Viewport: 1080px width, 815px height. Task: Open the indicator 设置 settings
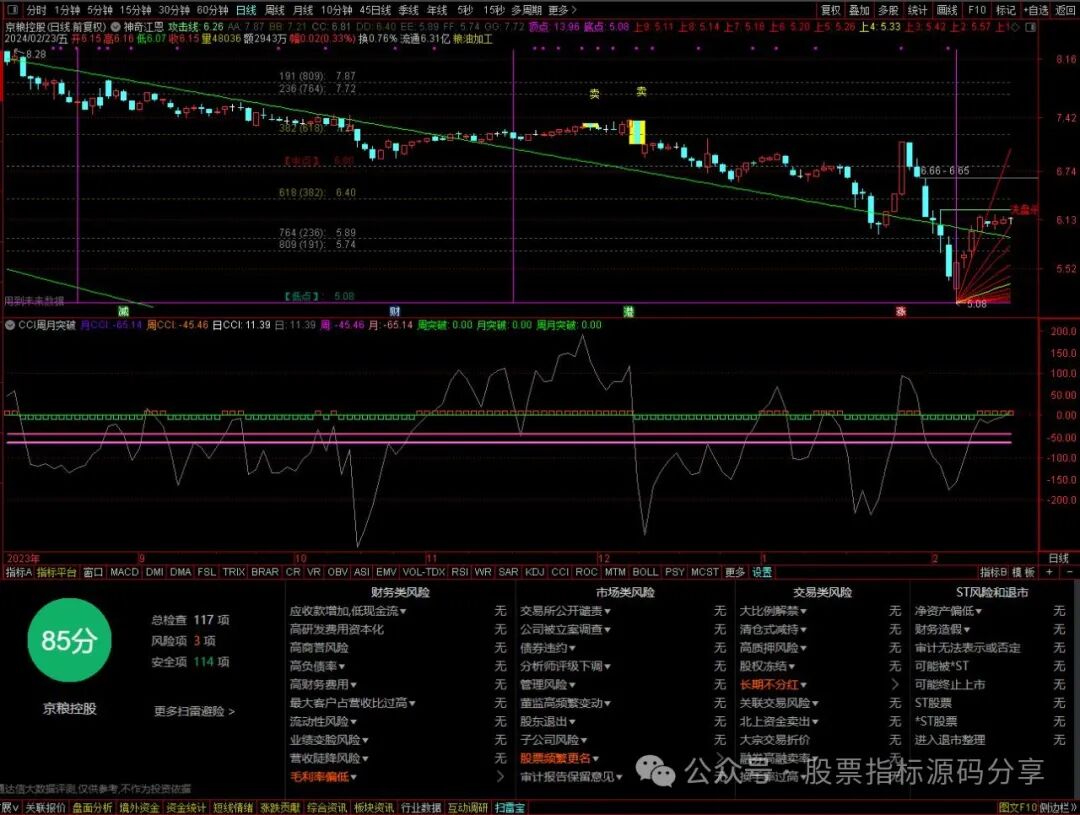click(762, 572)
